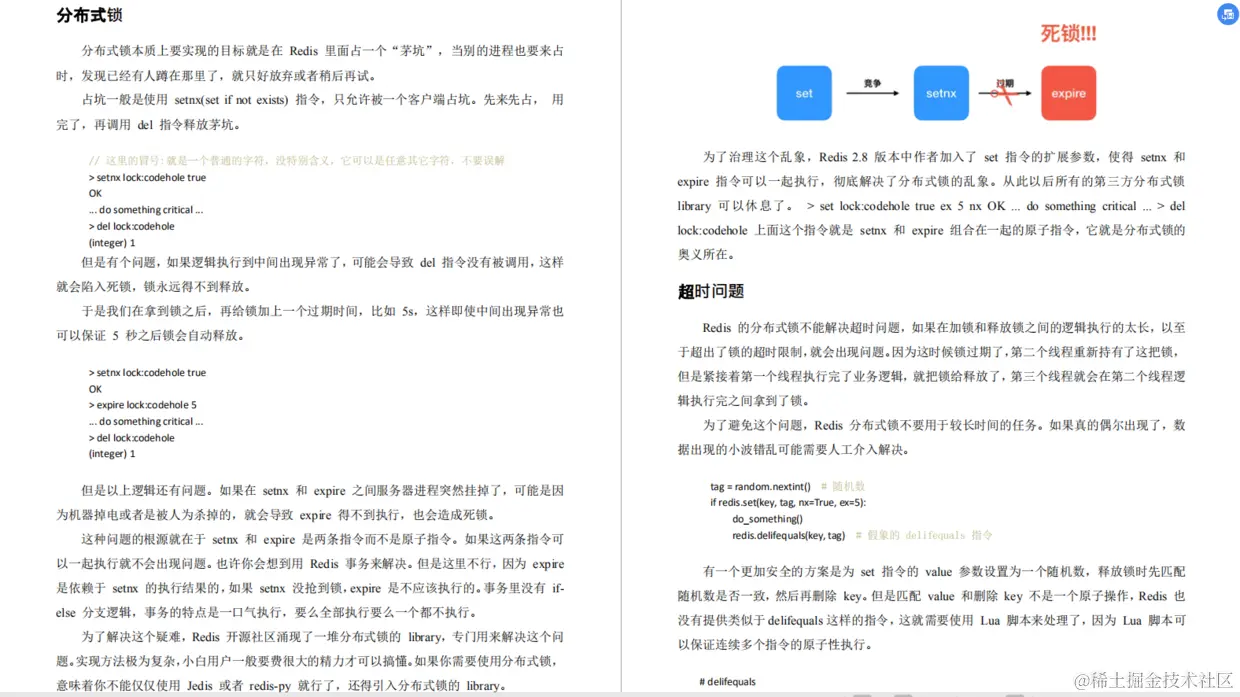
Task: Click the heading "分布式锁"
Action: coord(90,15)
